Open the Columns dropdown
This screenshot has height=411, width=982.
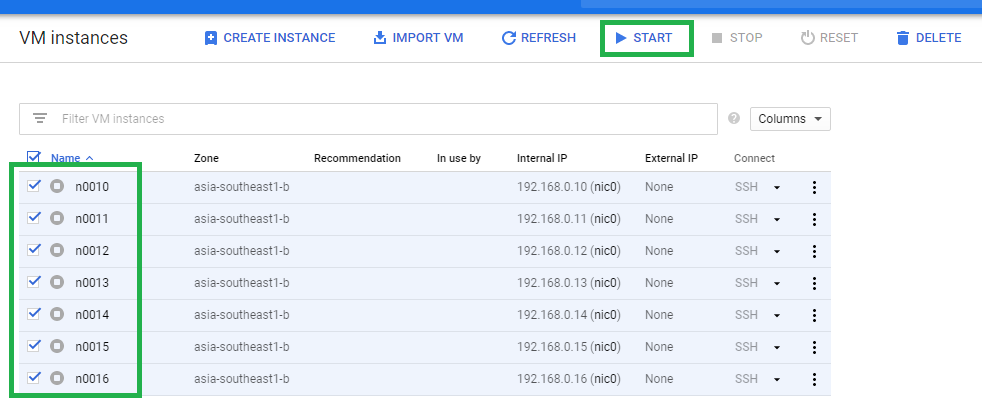(790, 119)
